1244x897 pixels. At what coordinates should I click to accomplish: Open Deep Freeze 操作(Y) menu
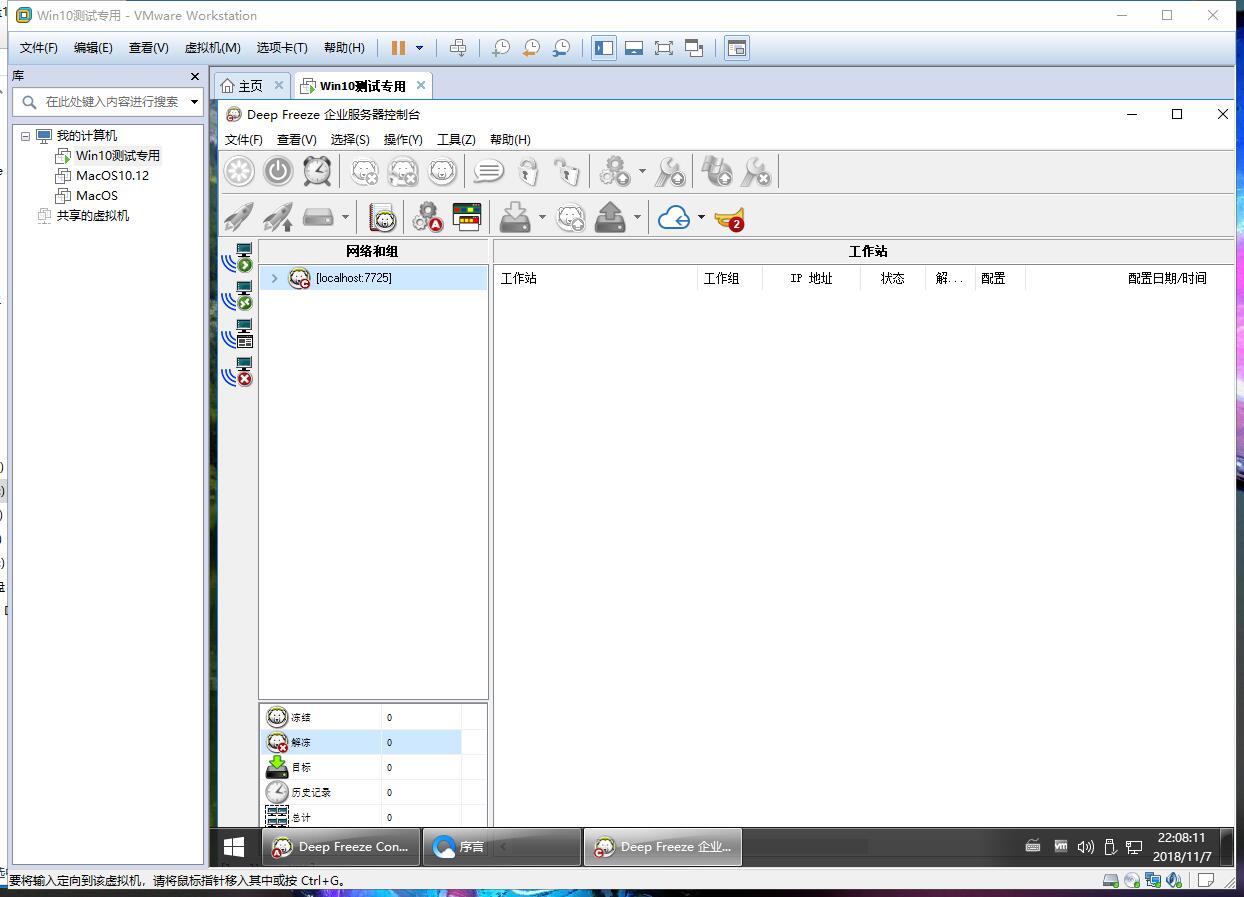403,140
